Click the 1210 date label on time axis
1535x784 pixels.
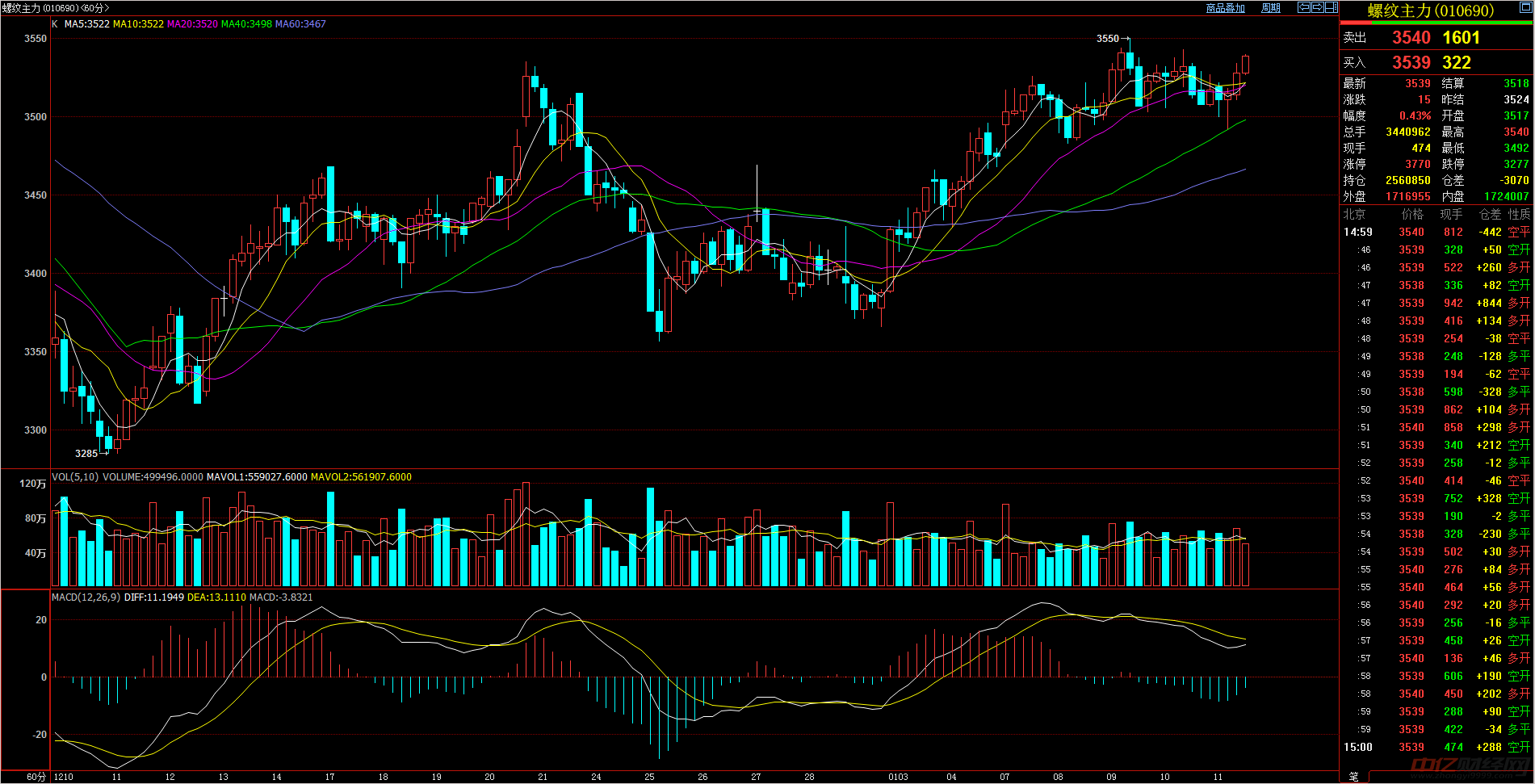point(64,778)
